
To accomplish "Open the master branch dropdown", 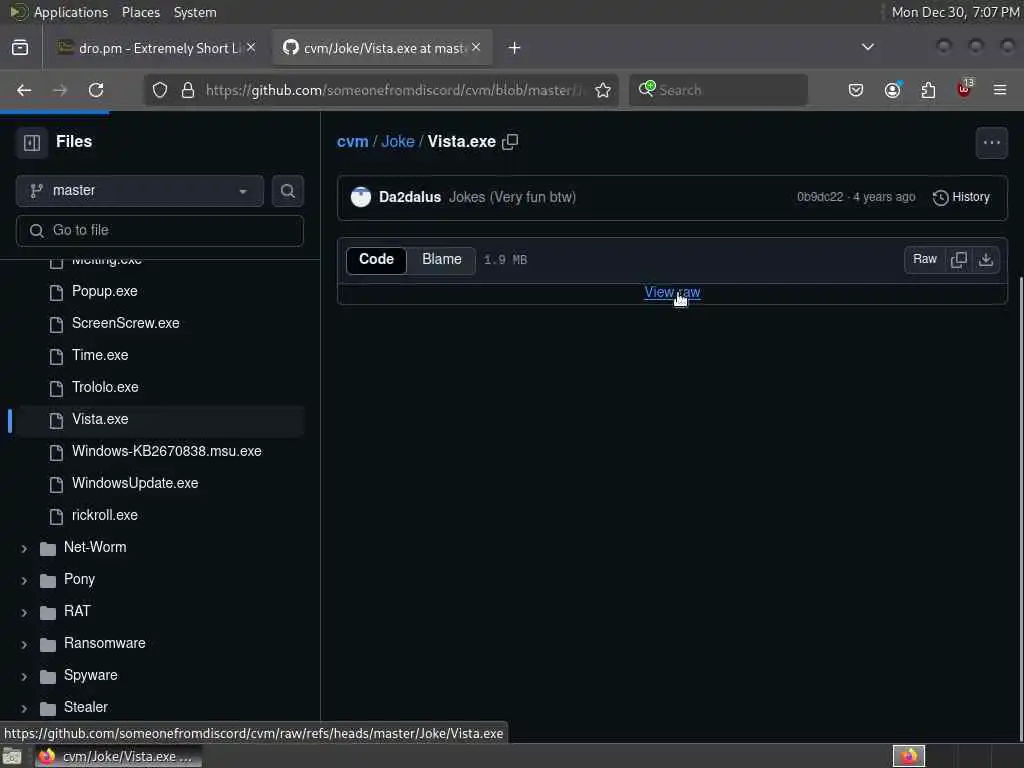I will pyautogui.click(x=140, y=191).
